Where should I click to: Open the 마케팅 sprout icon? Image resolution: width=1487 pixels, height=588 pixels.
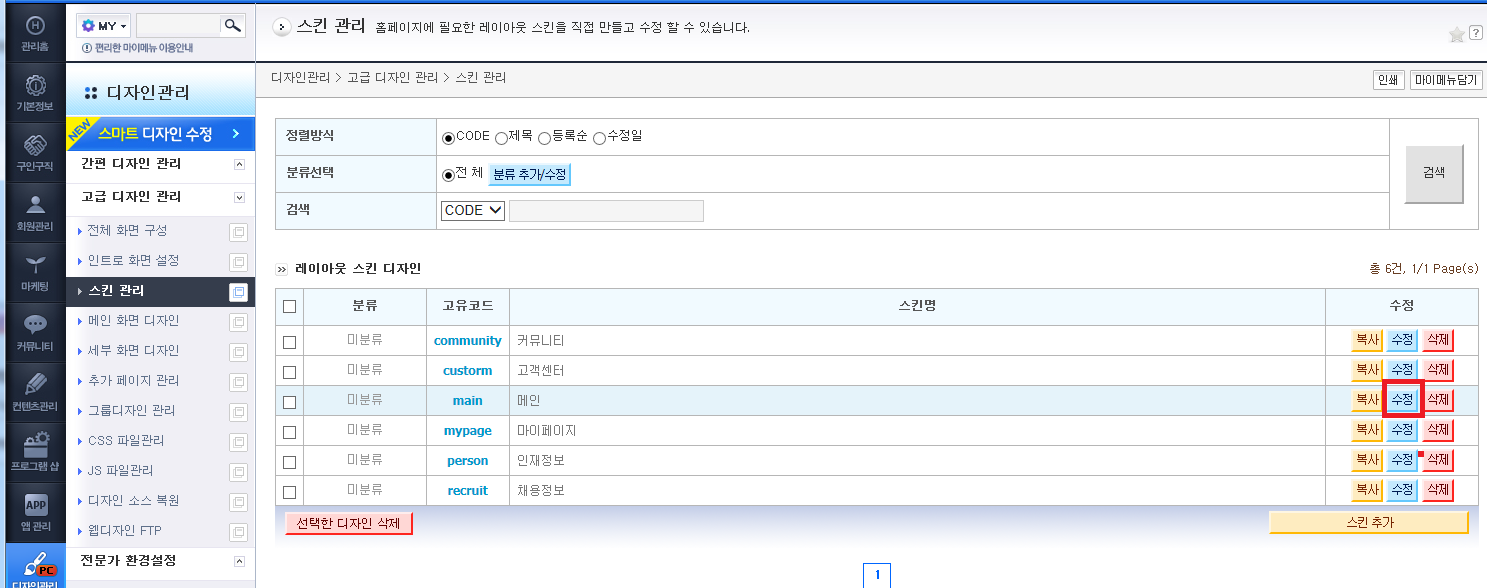point(35,273)
